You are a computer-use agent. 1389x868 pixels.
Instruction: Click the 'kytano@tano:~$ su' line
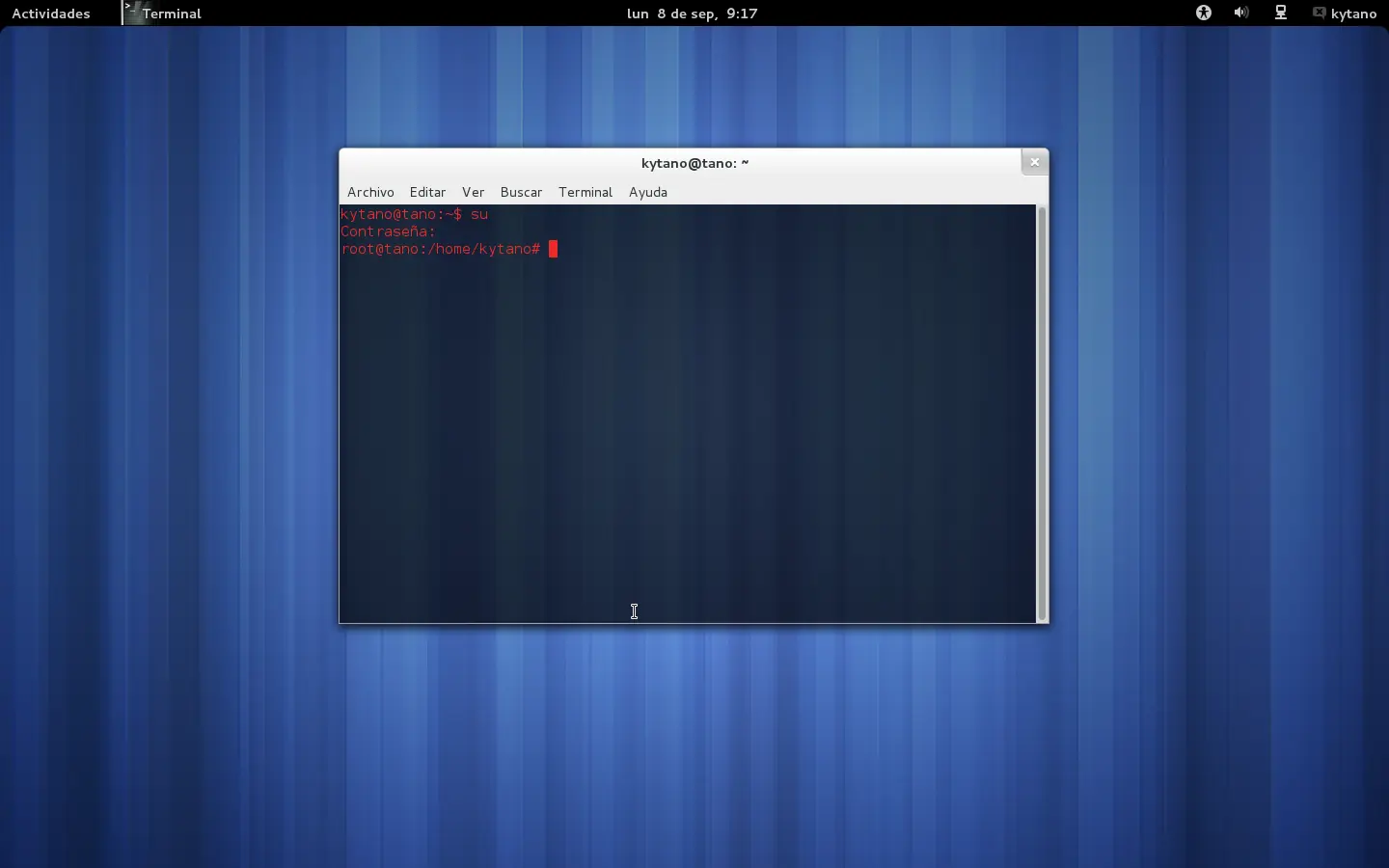[415, 214]
